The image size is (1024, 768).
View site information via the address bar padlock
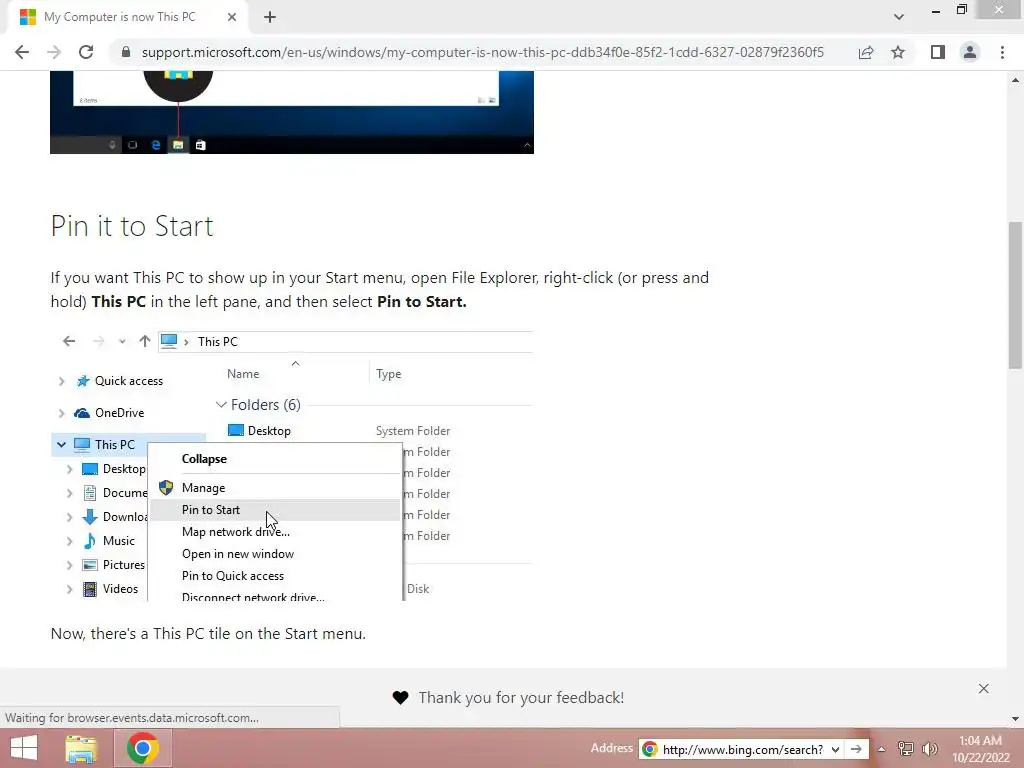click(x=126, y=52)
